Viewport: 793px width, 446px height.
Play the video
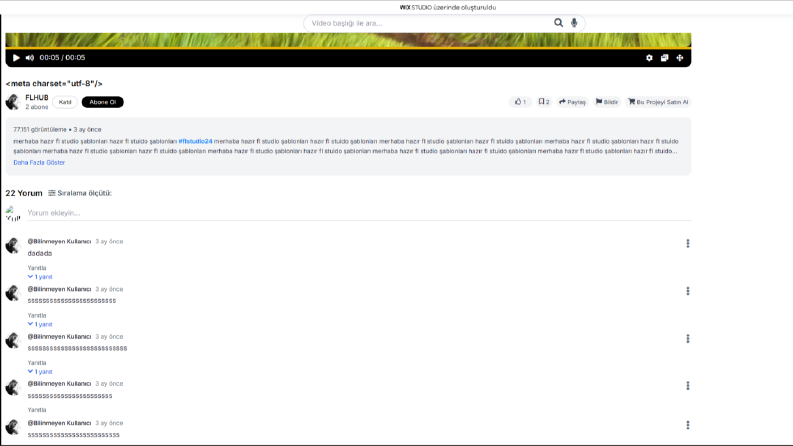(16, 58)
